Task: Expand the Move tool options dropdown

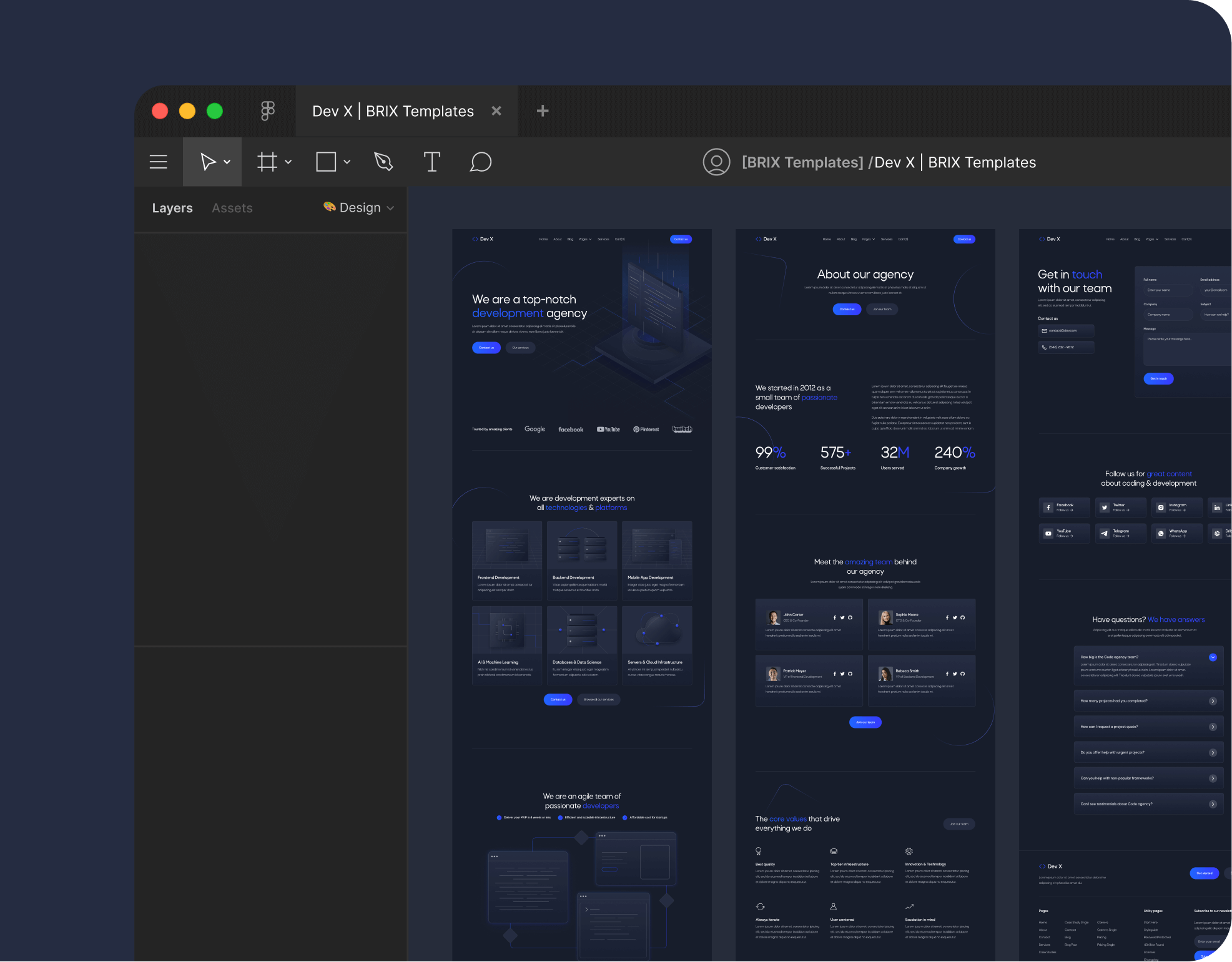Action: tap(227, 162)
